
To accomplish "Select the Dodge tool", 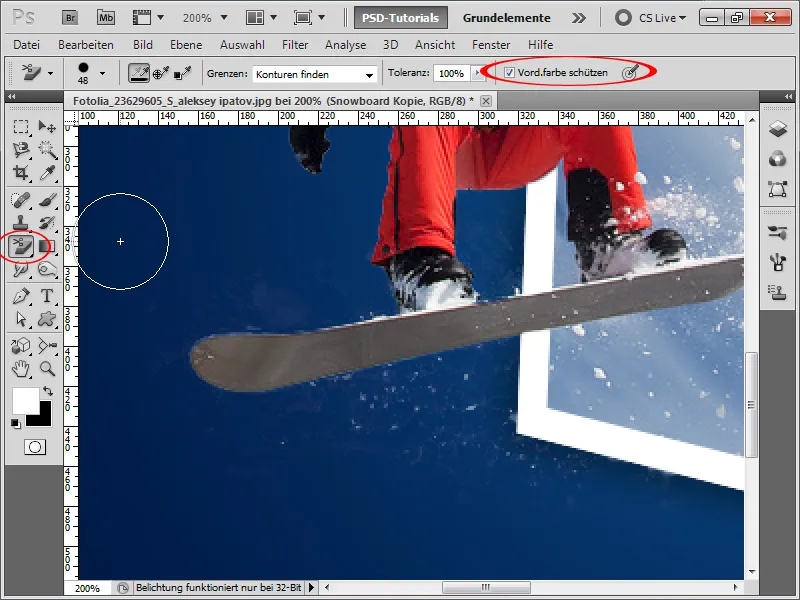I will [47, 269].
